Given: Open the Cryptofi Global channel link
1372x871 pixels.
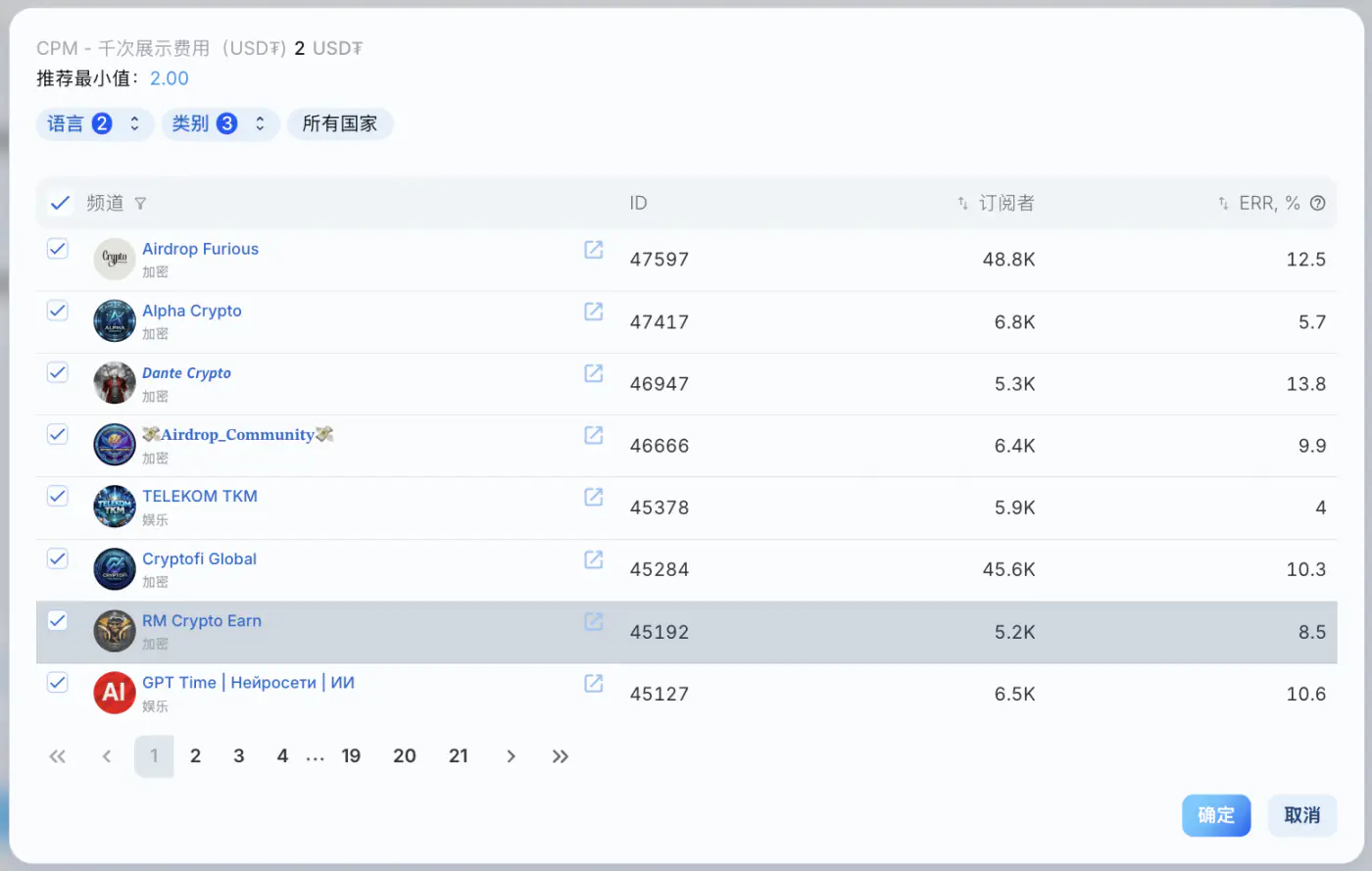Looking at the screenshot, I should click(199, 558).
